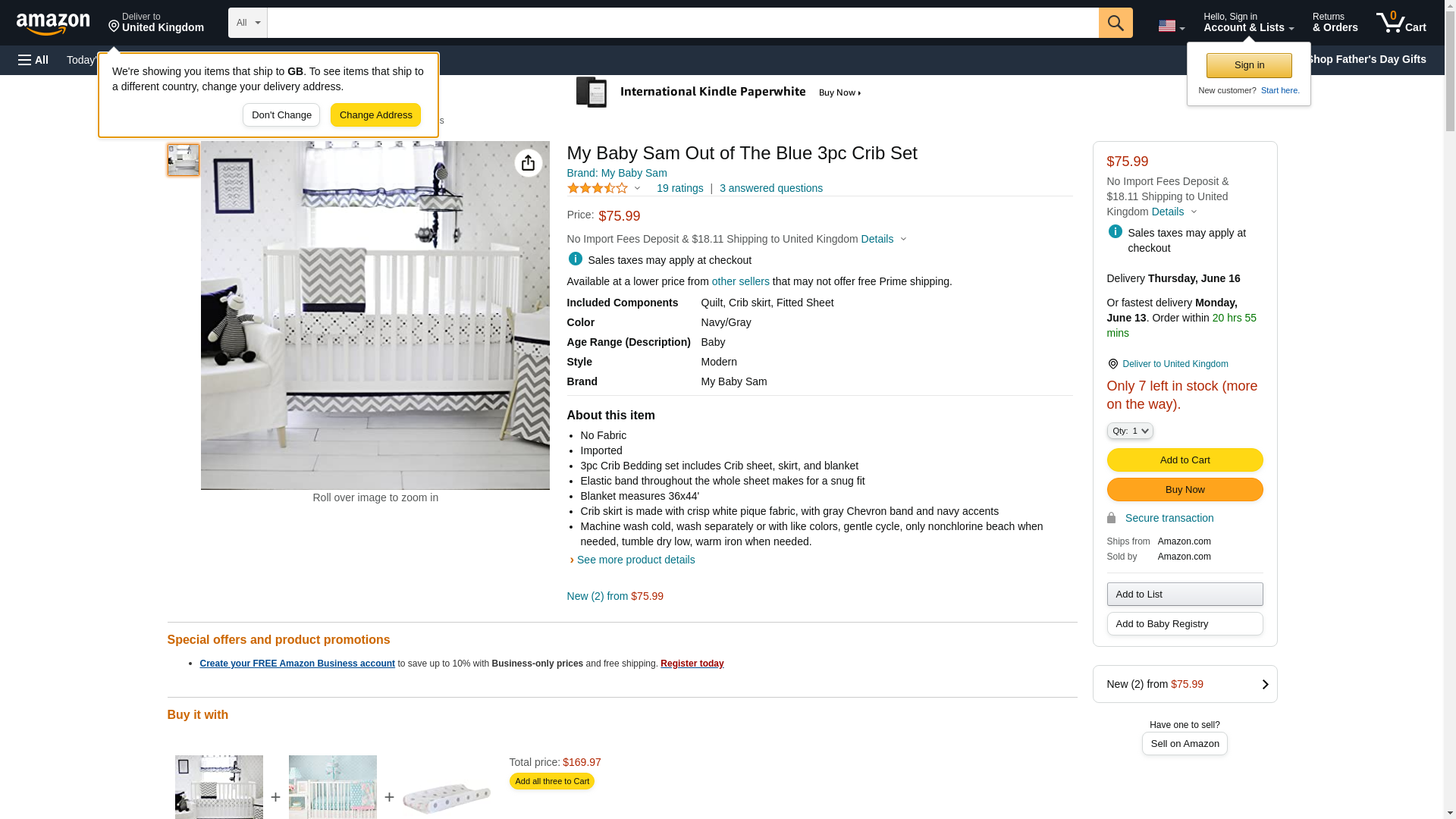Open the hamburger All menu

coord(33,60)
